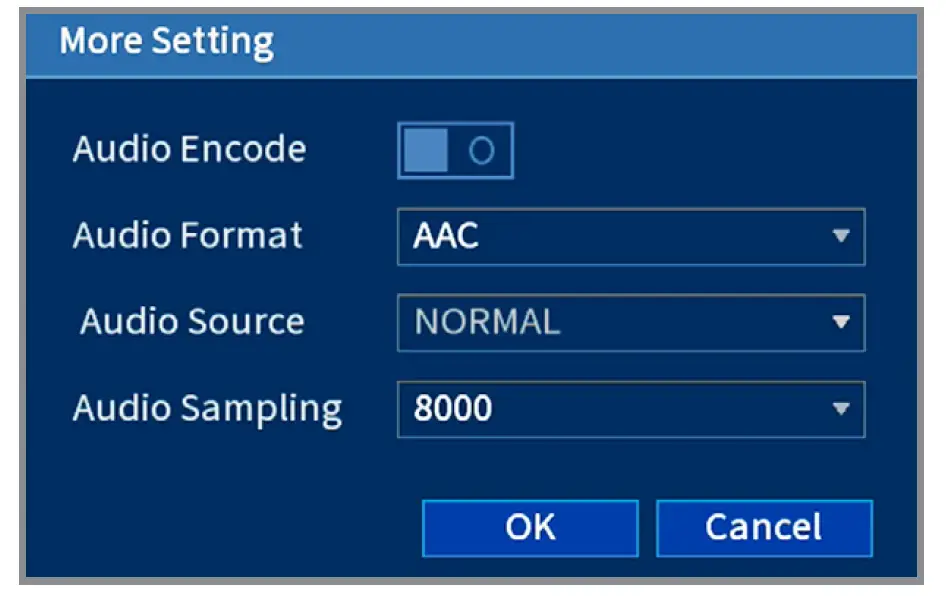946x604 pixels.
Task: Click the Audio Format label
Action: click(x=187, y=236)
